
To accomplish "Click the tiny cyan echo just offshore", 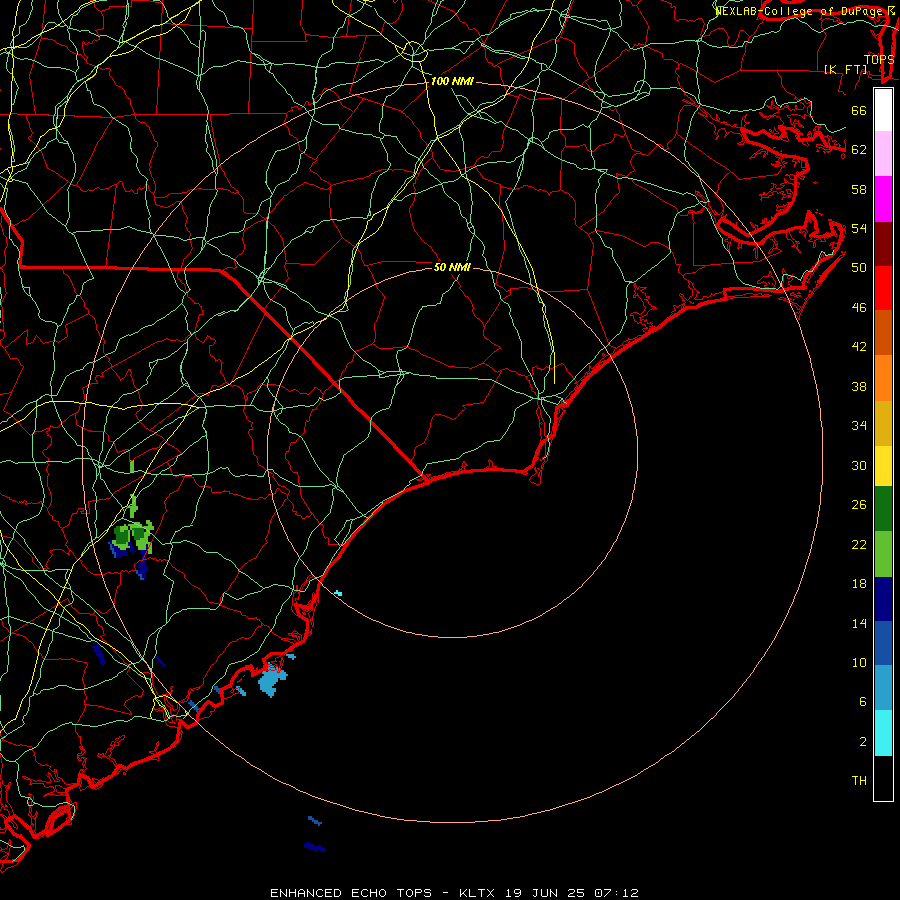I will [338, 593].
